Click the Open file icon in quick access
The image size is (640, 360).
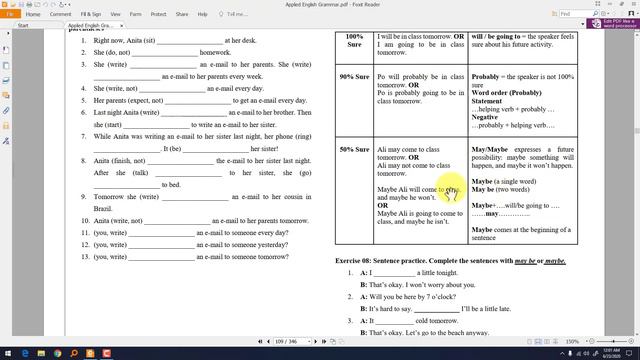(x=13, y=4)
